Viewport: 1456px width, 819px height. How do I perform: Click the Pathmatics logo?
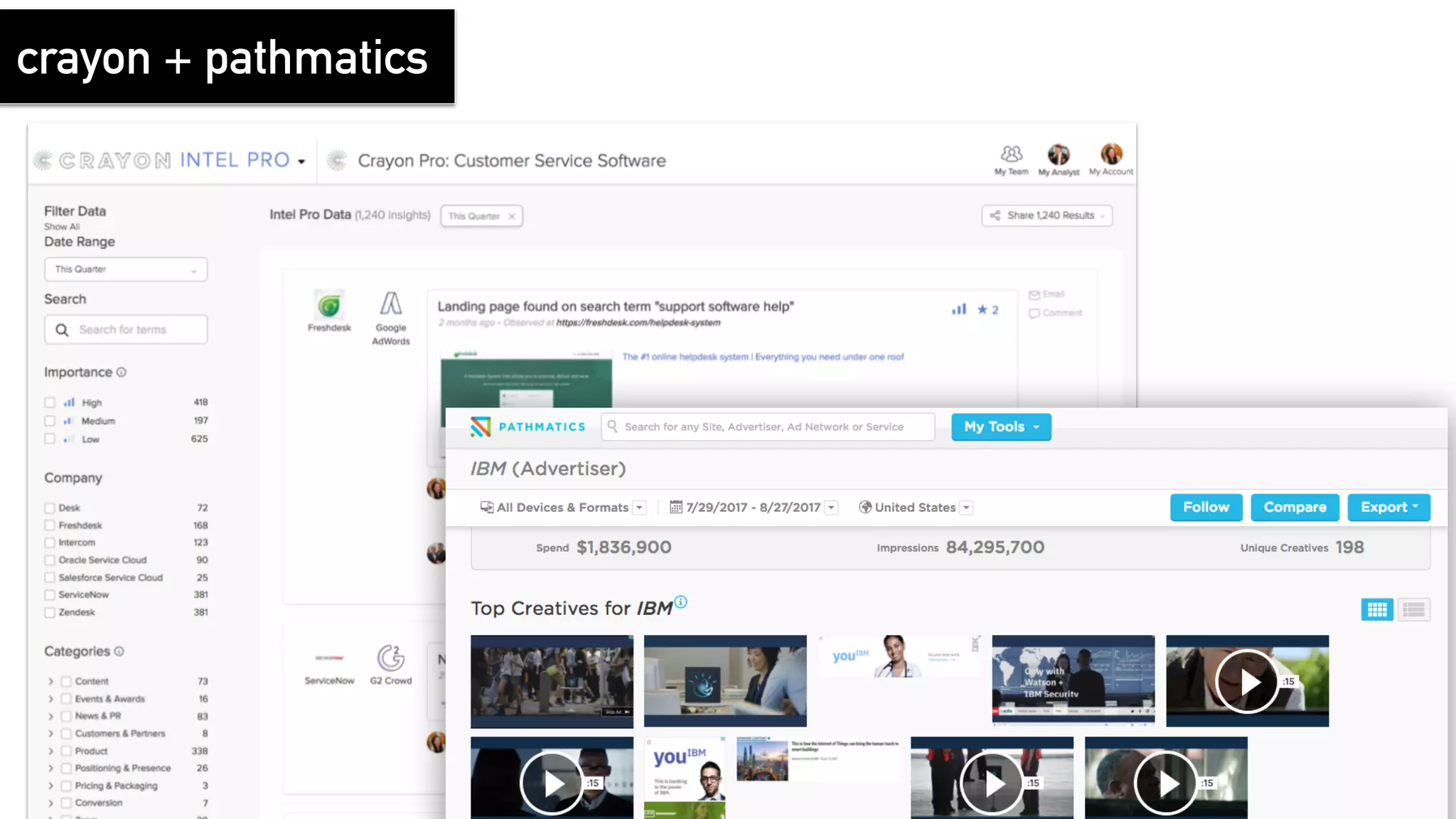point(528,427)
